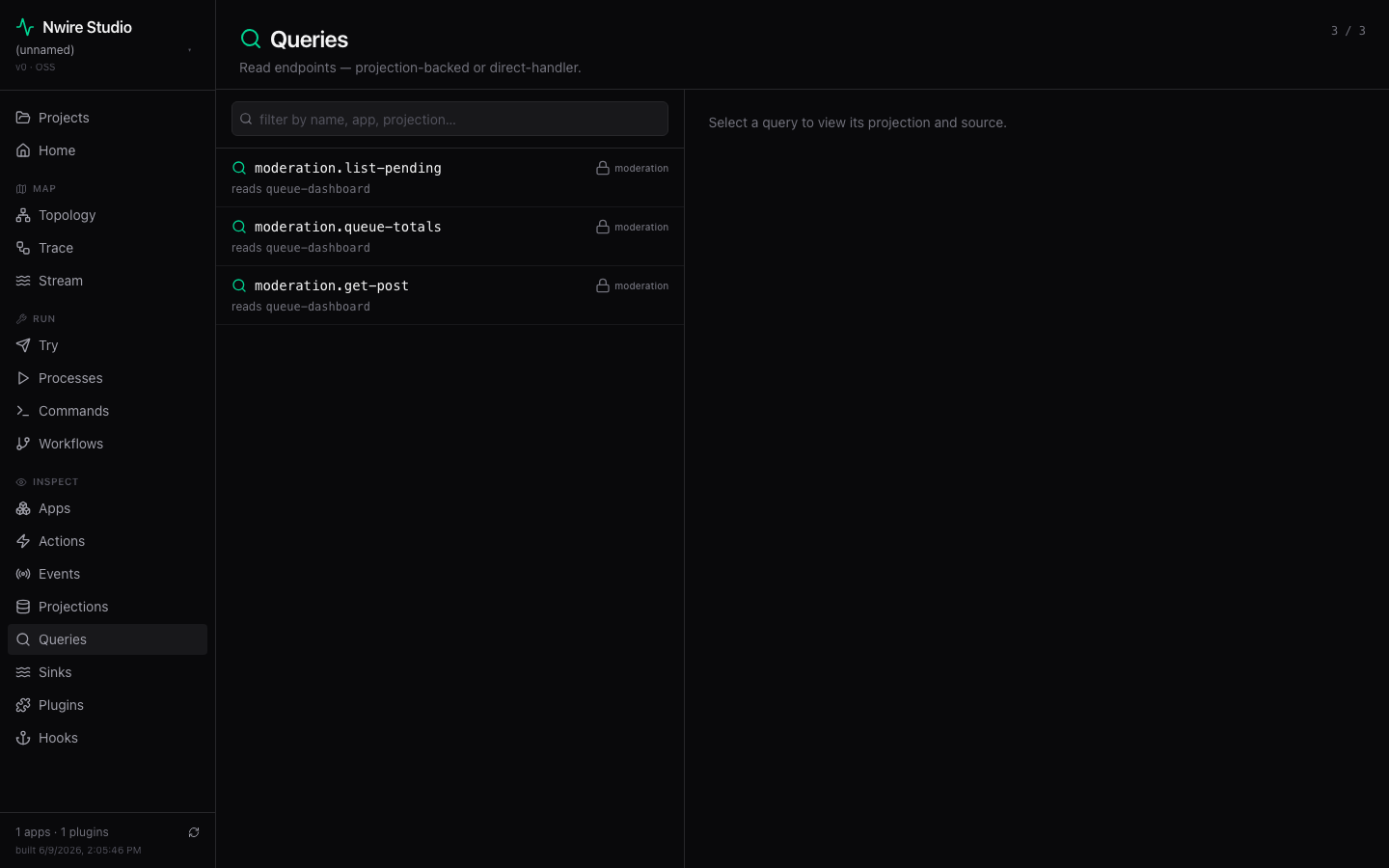Open the Projects menu item
Viewport: 1389px width, 868px height.
click(107, 118)
